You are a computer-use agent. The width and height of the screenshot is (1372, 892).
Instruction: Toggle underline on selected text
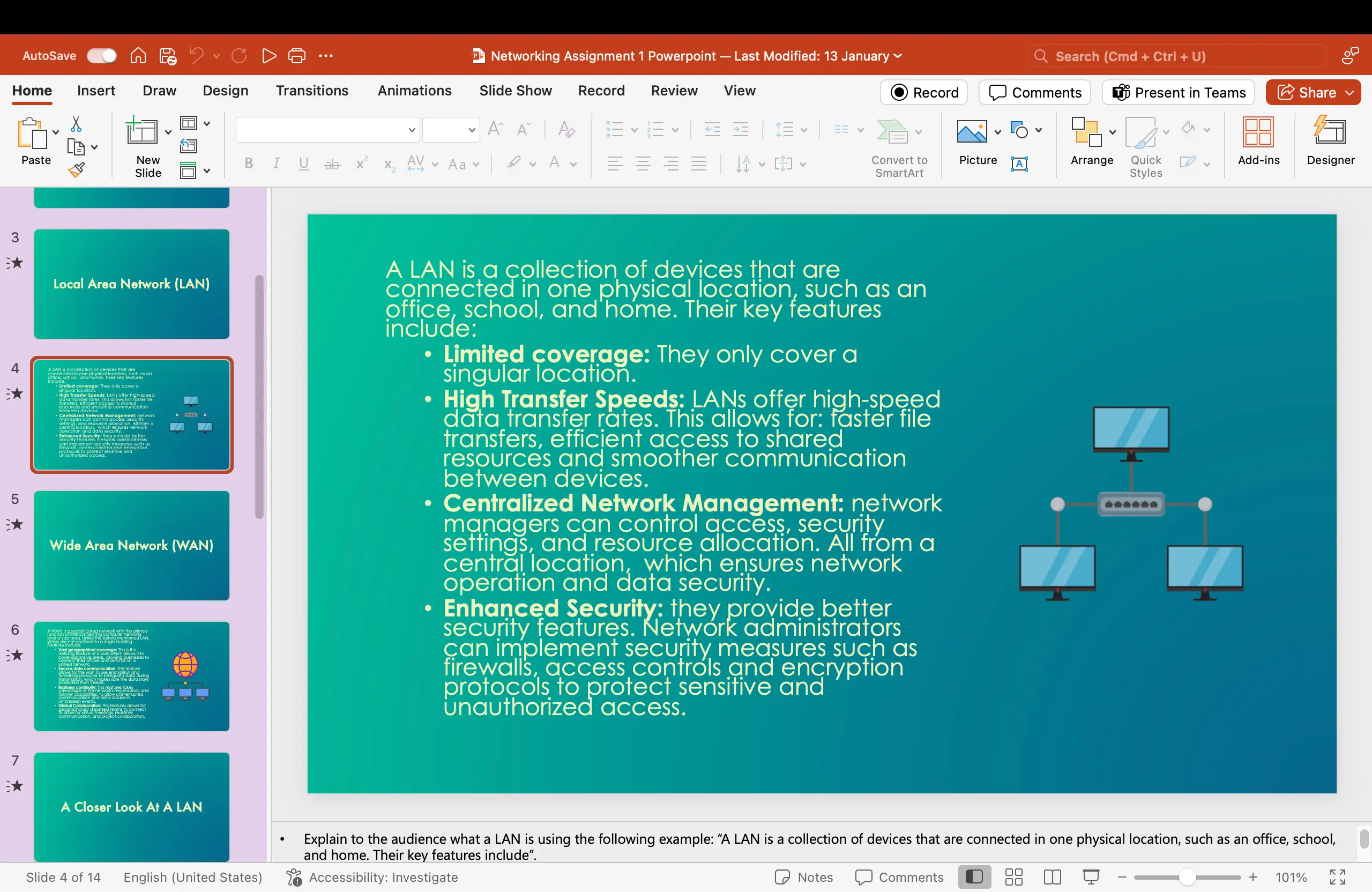[304, 163]
